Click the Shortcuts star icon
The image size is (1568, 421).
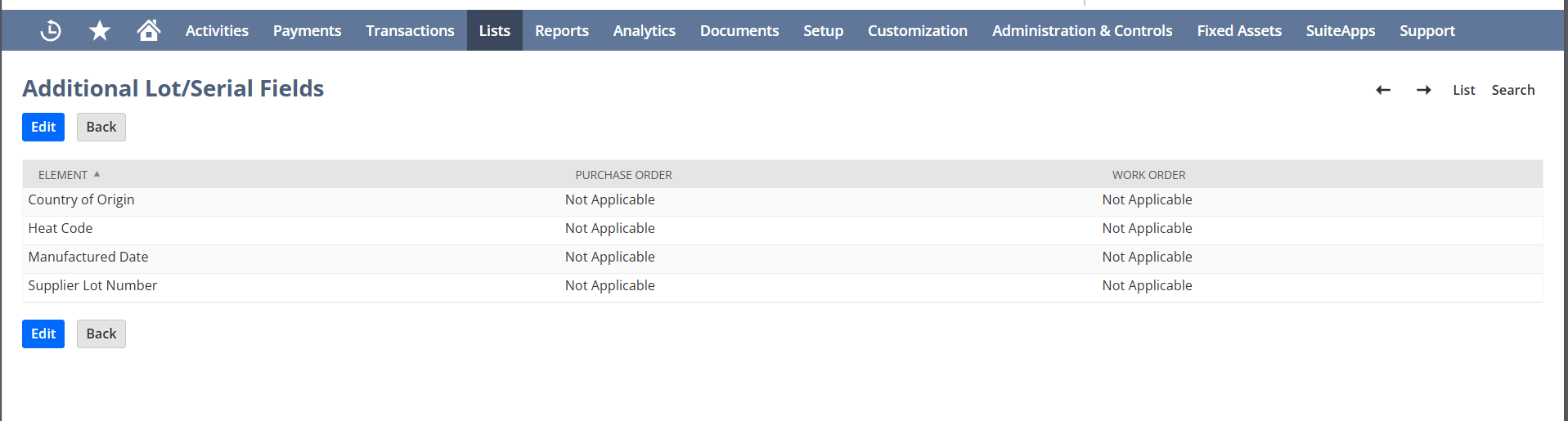point(100,31)
